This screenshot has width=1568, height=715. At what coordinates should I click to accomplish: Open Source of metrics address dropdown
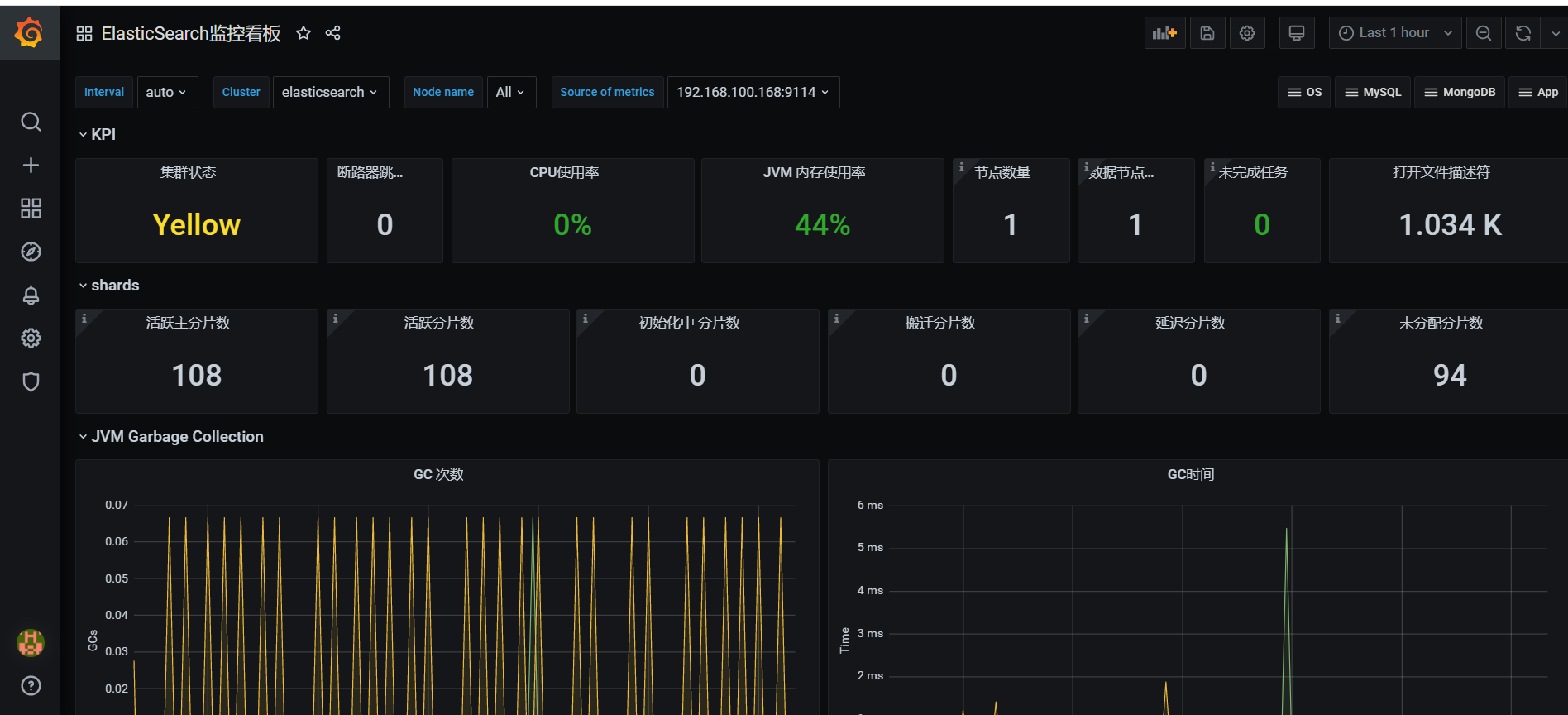(x=753, y=92)
